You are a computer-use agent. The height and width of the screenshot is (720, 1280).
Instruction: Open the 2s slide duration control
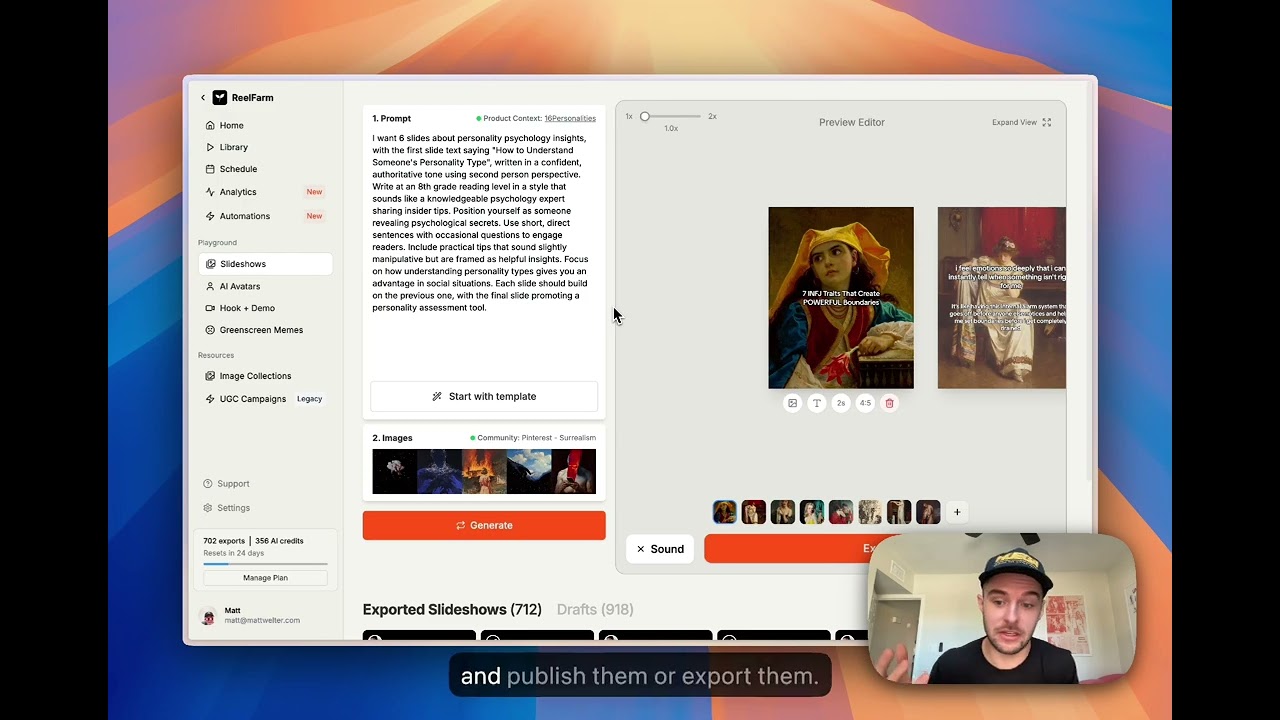point(841,403)
